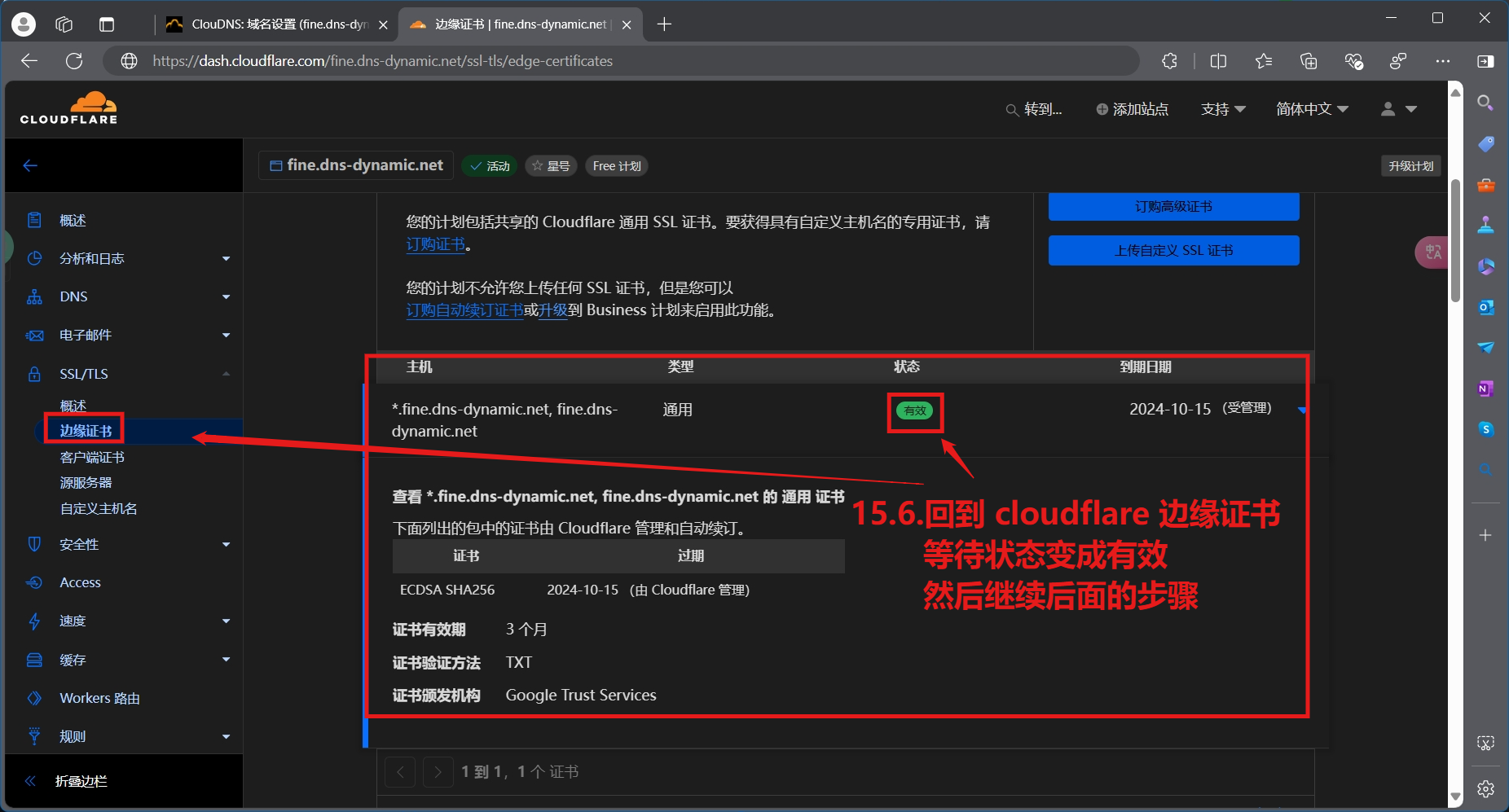The image size is (1509, 812).
Task: Open 简体中文 language dropdown
Action: click(1312, 109)
